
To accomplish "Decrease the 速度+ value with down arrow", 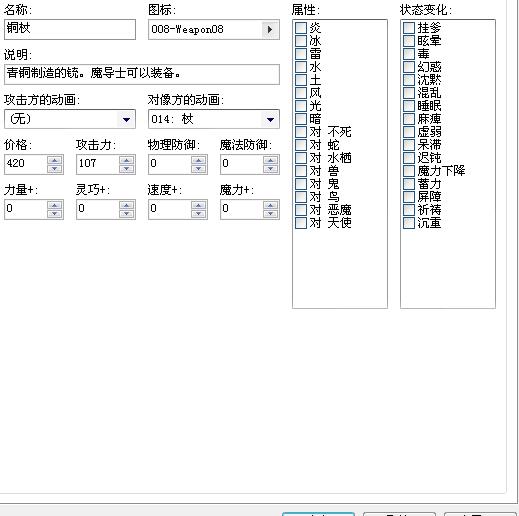I will pos(199,214).
